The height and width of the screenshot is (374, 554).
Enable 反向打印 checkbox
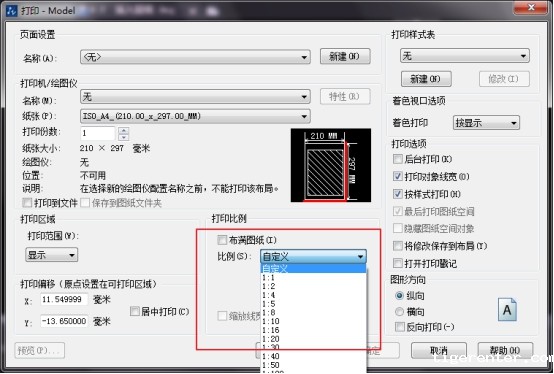pyautogui.click(x=399, y=327)
